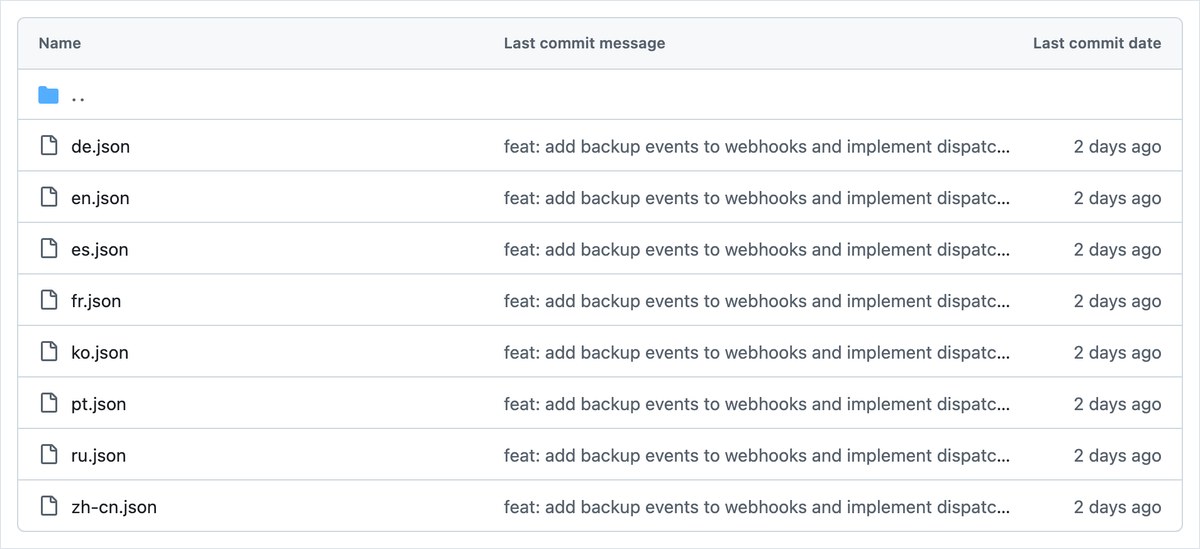Click the file icon next to en.json
Screen dimensions: 1200x549
coord(48,198)
